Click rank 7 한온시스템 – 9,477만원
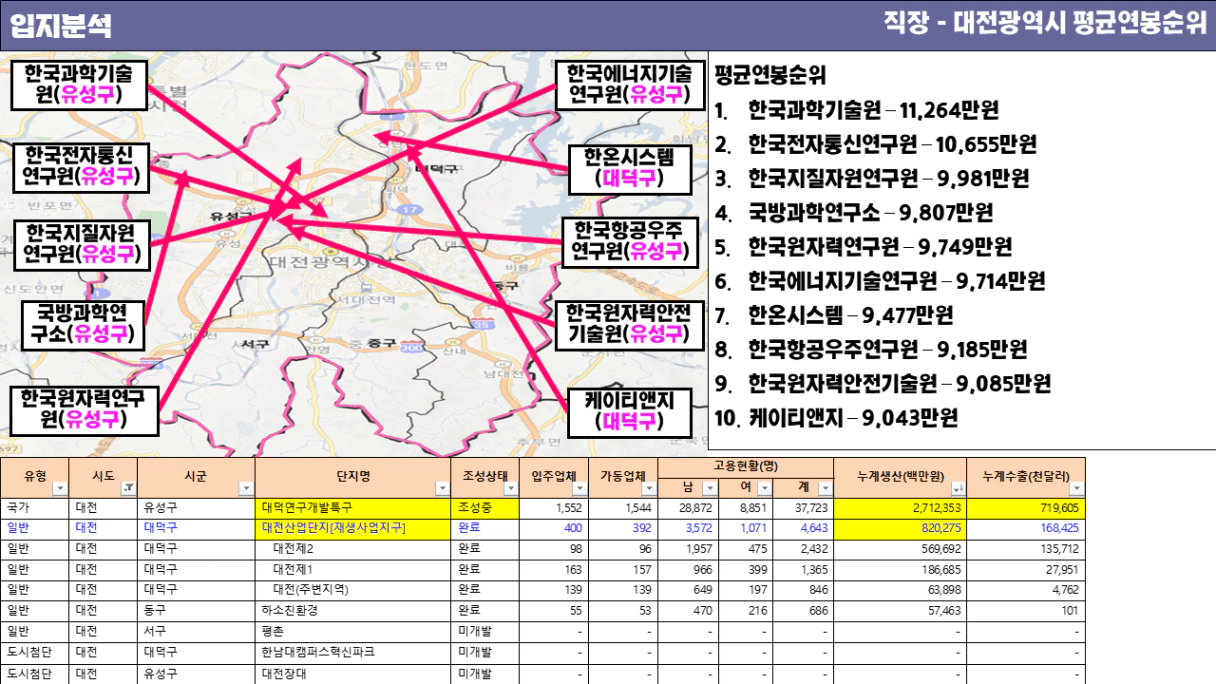This screenshot has height=684, width=1216. tap(834, 316)
